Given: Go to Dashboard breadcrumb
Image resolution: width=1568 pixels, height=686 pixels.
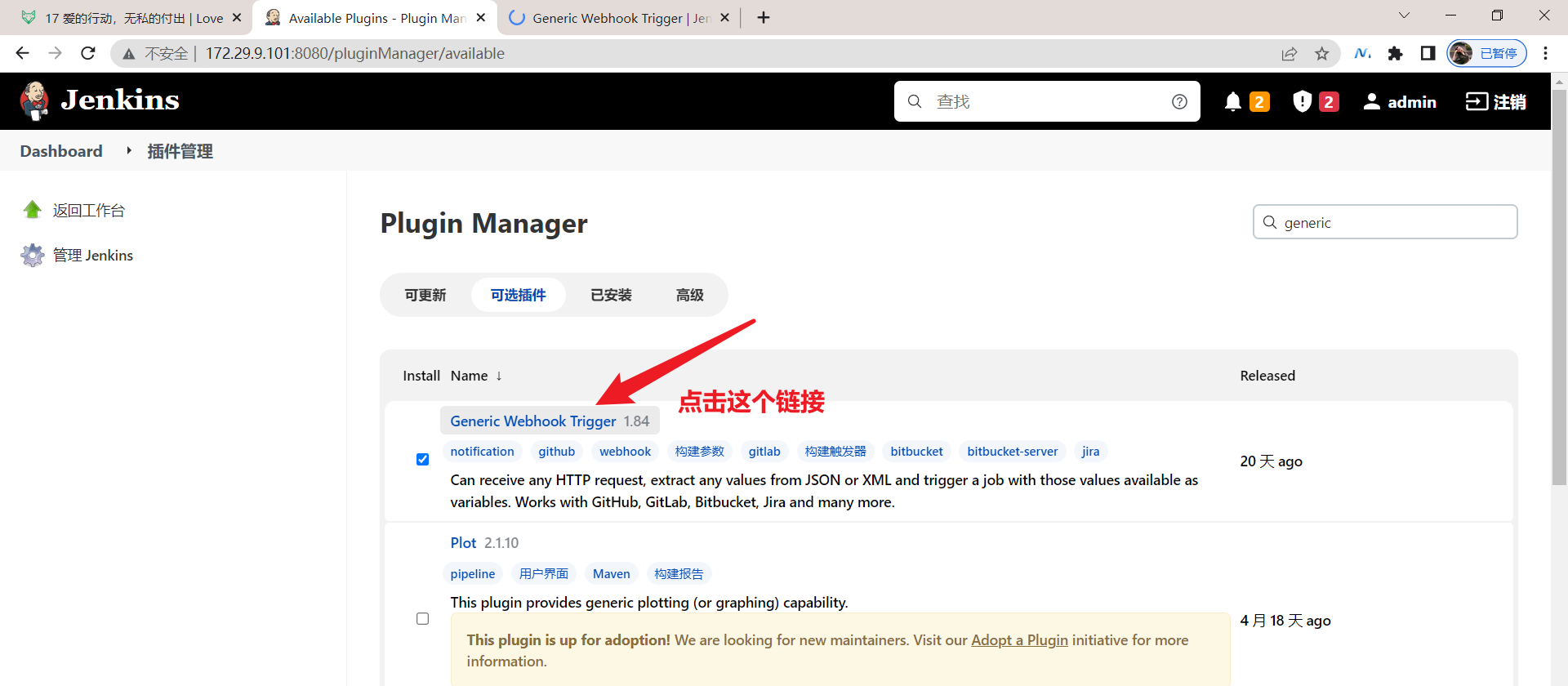Looking at the screenshot, I should (x=61, y=151).
